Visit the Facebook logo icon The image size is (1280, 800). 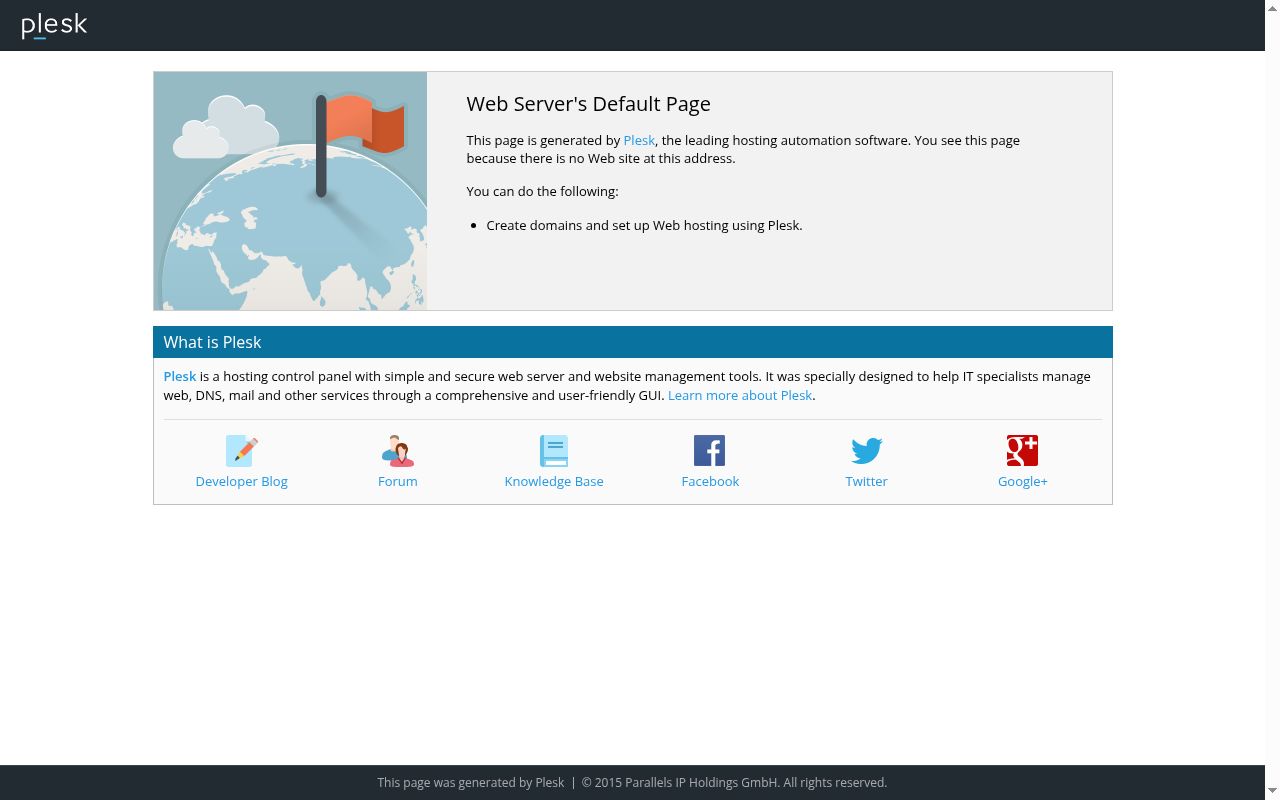tap(710, 451)
